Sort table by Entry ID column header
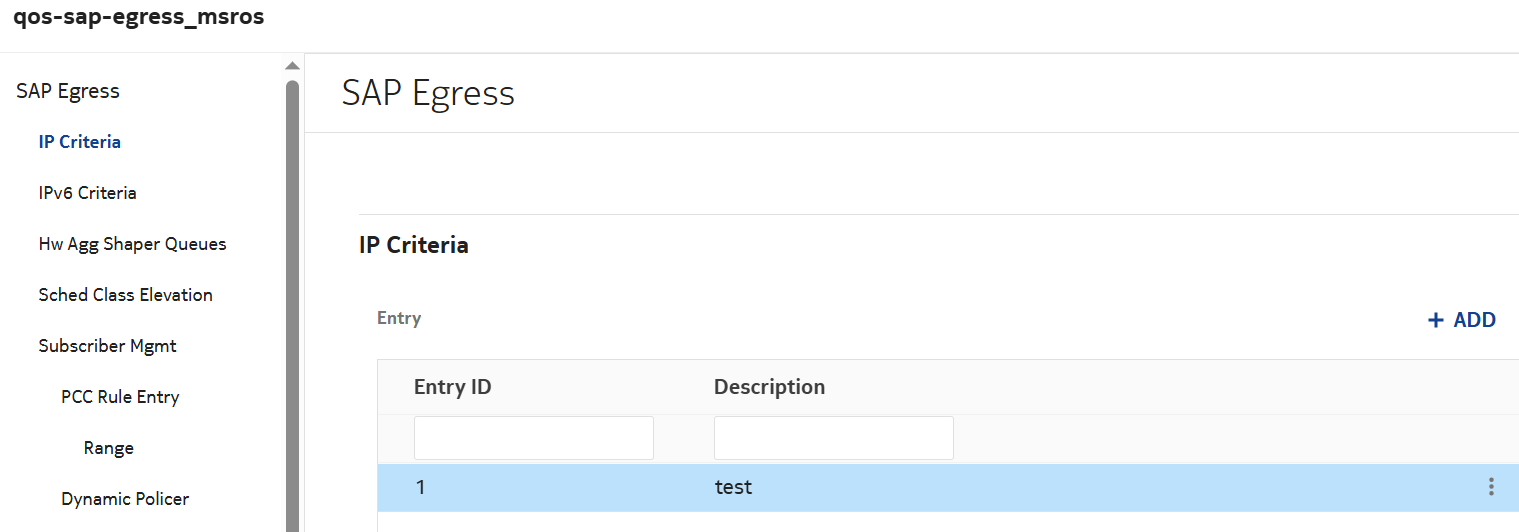This screenshot has height=532, width=1519. point(453,387)
